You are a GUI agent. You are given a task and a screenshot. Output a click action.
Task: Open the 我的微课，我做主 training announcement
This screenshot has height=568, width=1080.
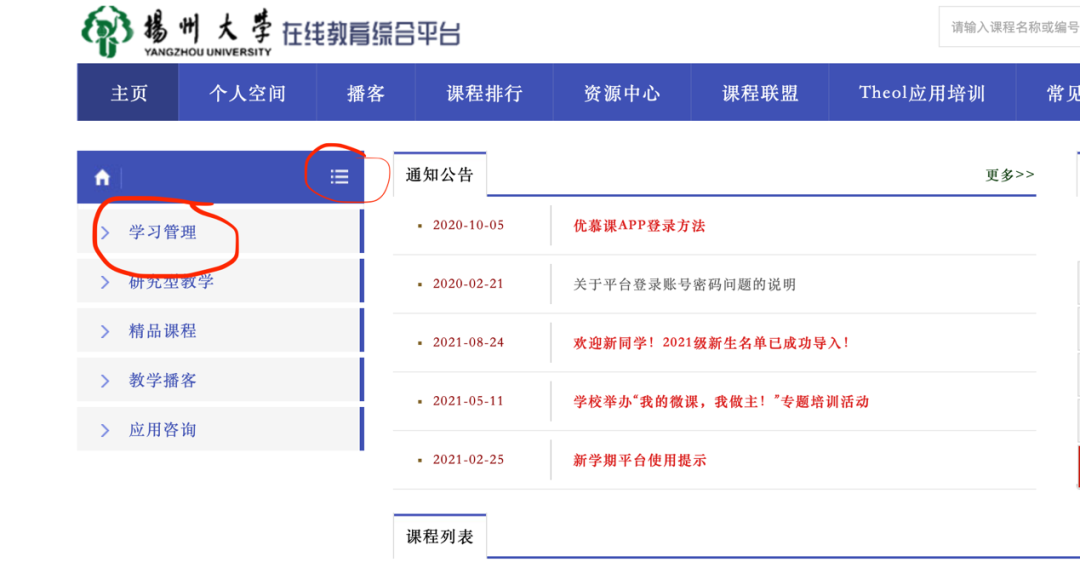pos(721,401)
